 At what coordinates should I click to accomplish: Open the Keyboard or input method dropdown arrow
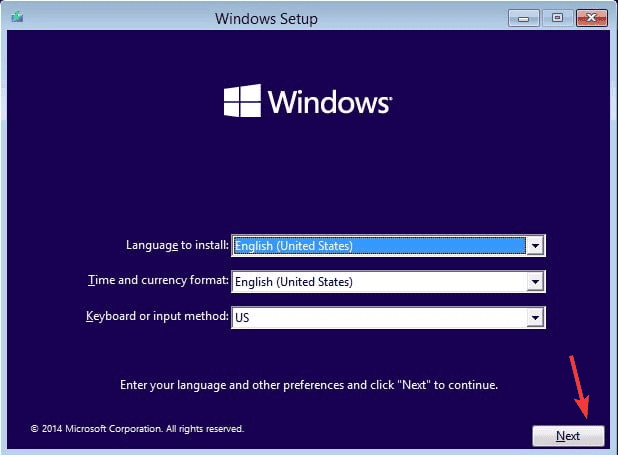point(535,318)
